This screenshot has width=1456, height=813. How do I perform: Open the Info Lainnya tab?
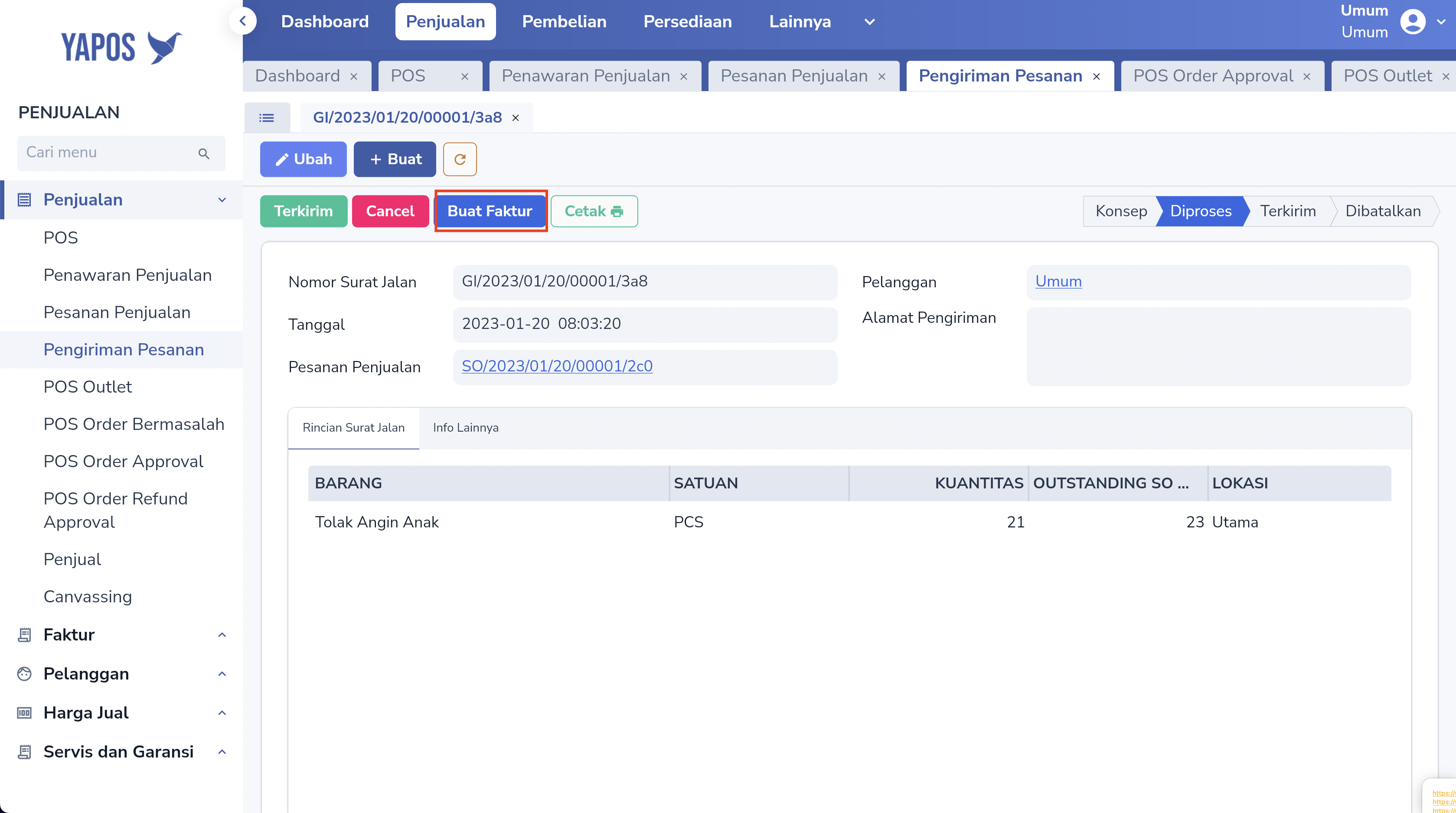point(466,428)
